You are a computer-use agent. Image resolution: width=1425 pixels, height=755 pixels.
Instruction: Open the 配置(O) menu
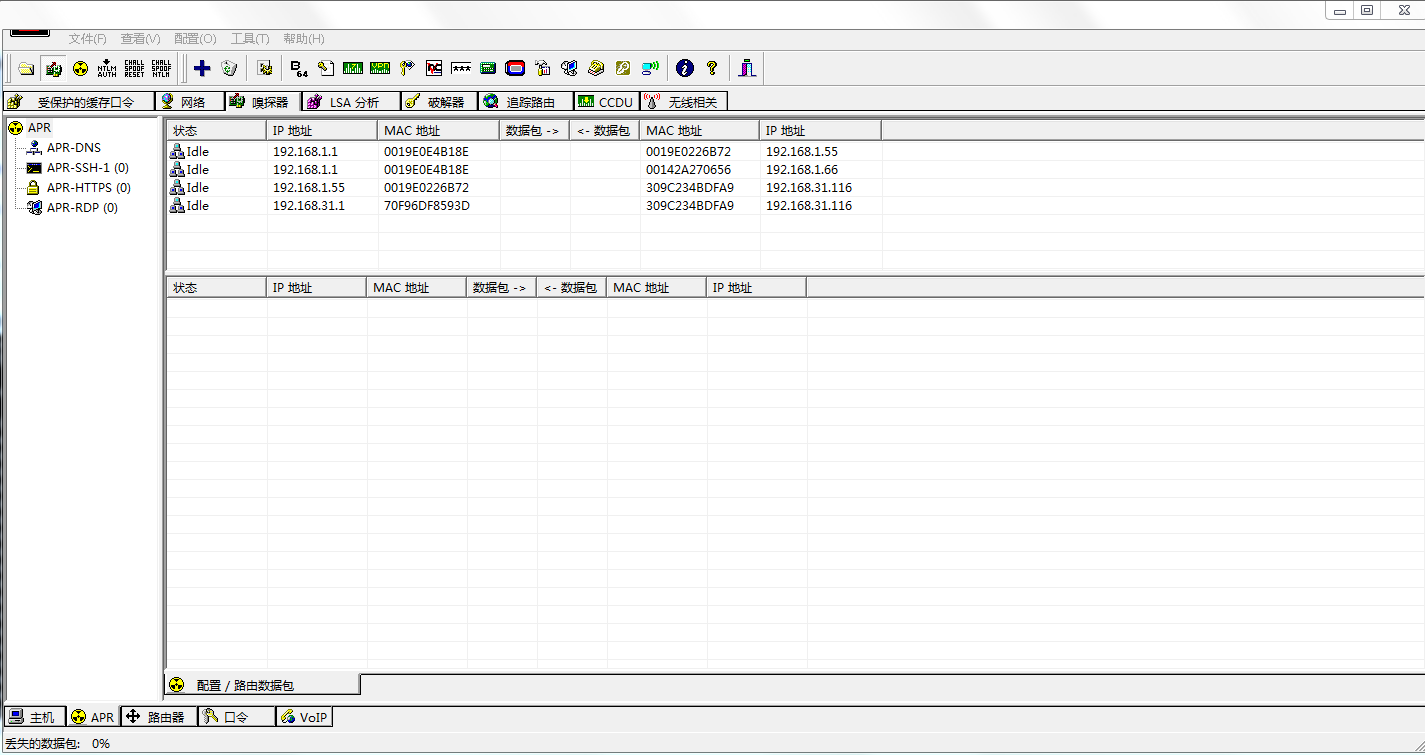pyautogui.click(x=195, y=39)
